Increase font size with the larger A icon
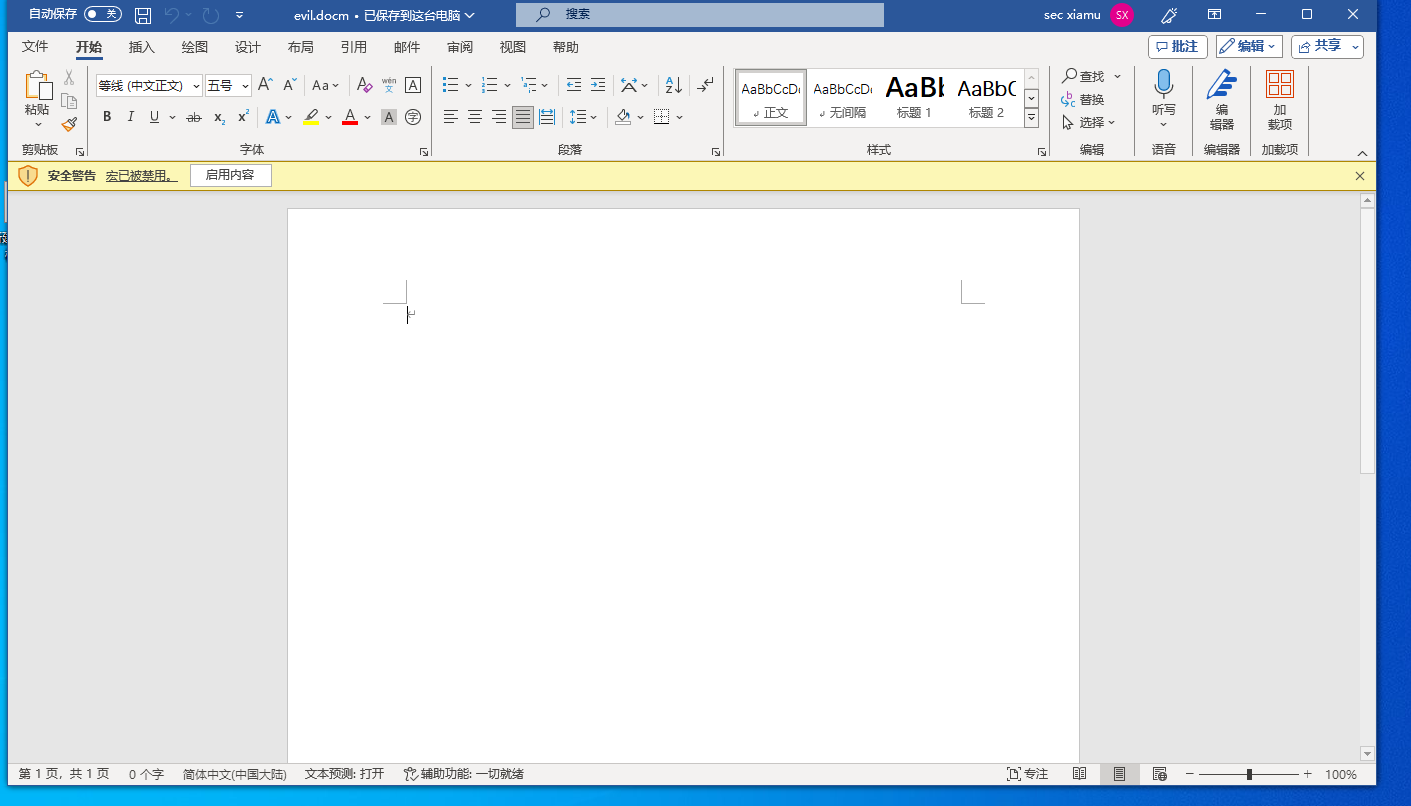The height and width of the screenshot is (806, 1411). 265,85
